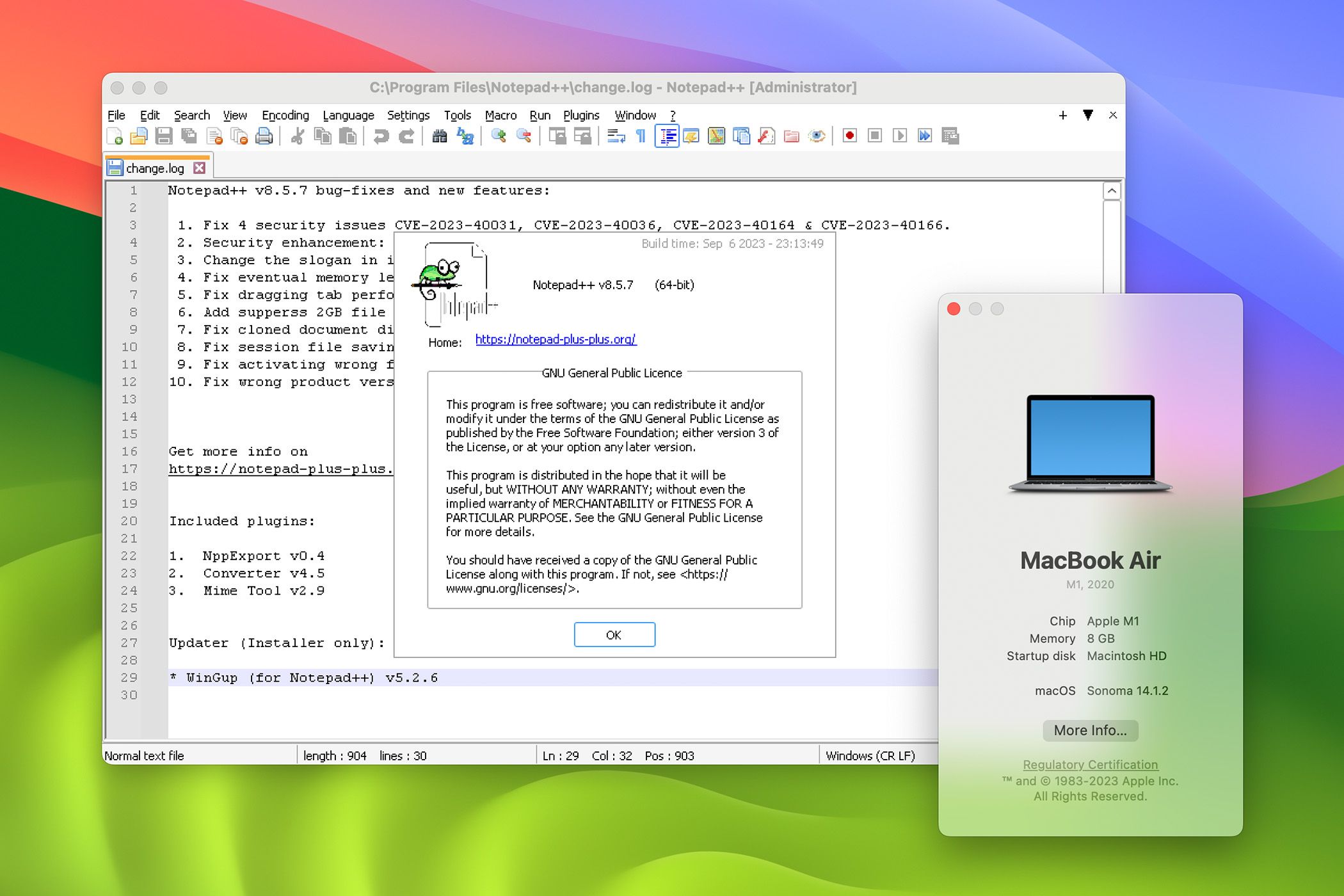The image size is (1344, 896).
Task: Toggle synchronize horizontal scrolling
Action: (x=583, y=136)
